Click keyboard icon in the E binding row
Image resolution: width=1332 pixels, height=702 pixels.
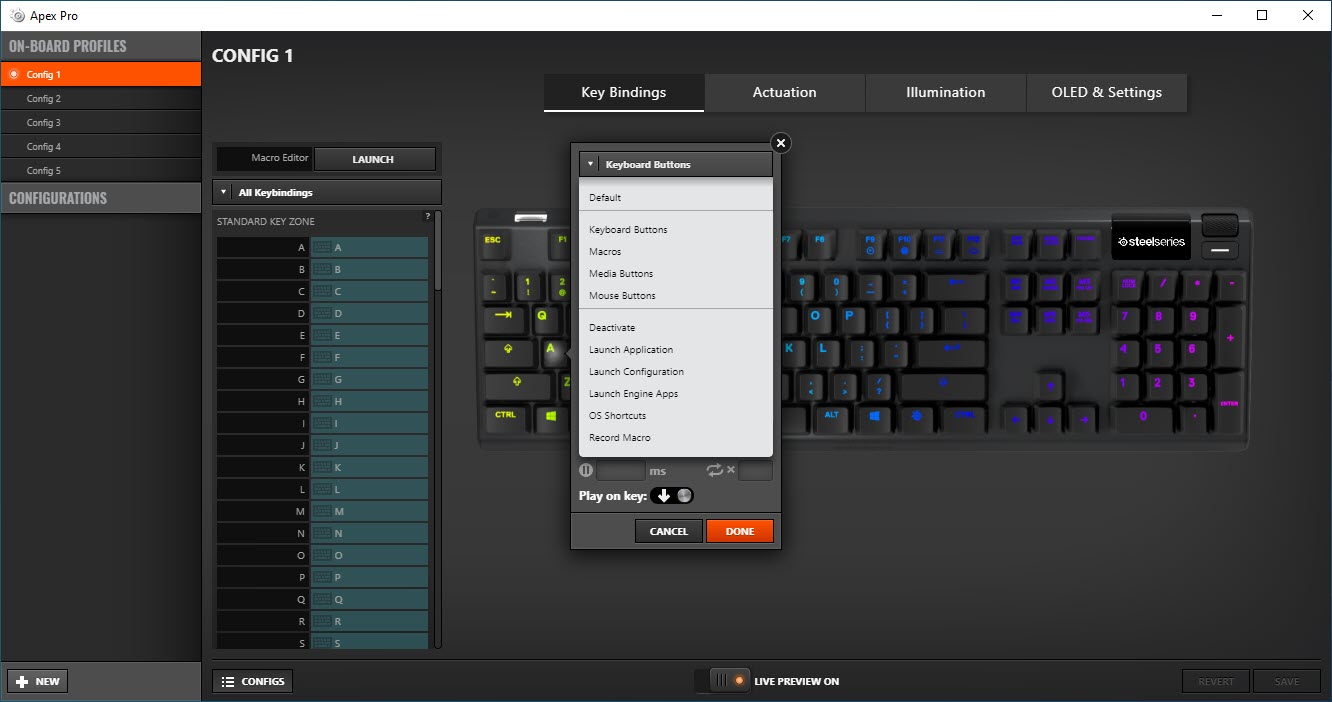321,335
